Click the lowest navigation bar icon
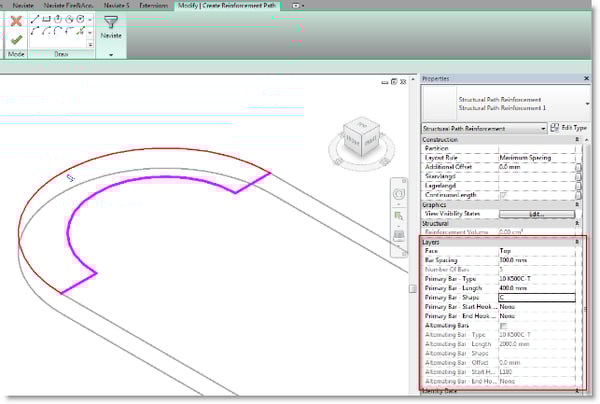This screenshot has width=600, height=404. [x=399, y=236]
